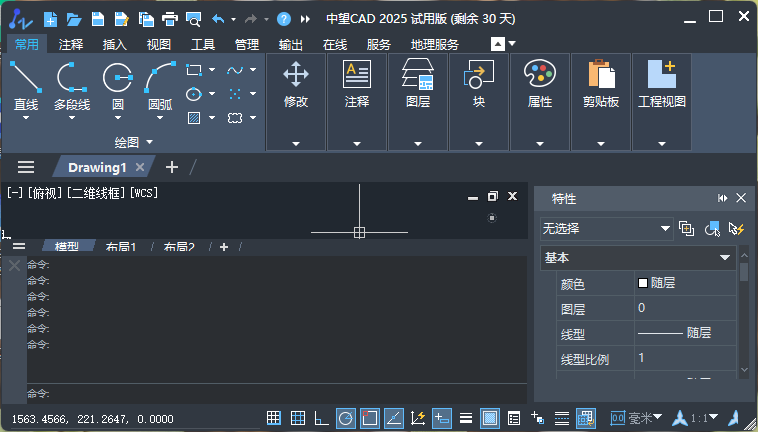Toggle ortho mode in status bar
Screen dimensions: 758x432
(321, 418)
